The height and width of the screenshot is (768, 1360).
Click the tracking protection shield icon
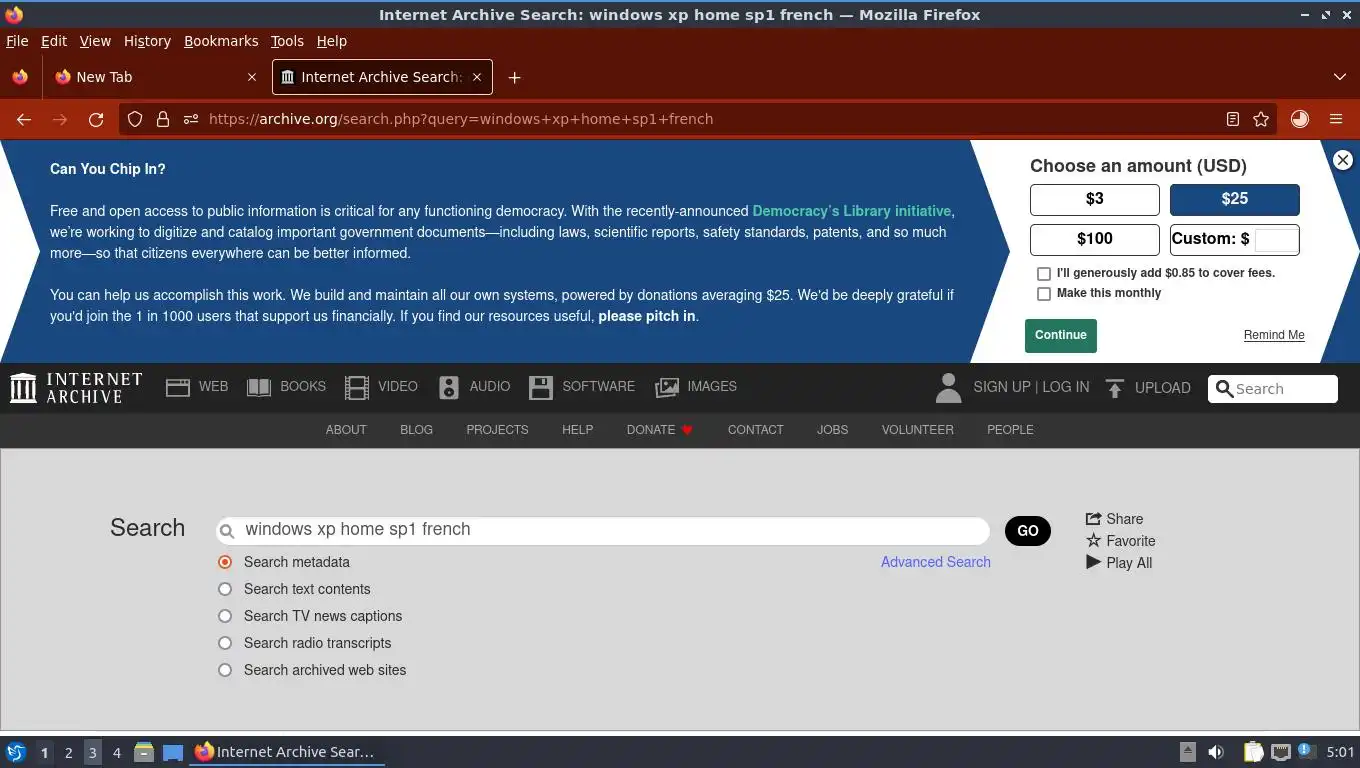pos(135,119)
